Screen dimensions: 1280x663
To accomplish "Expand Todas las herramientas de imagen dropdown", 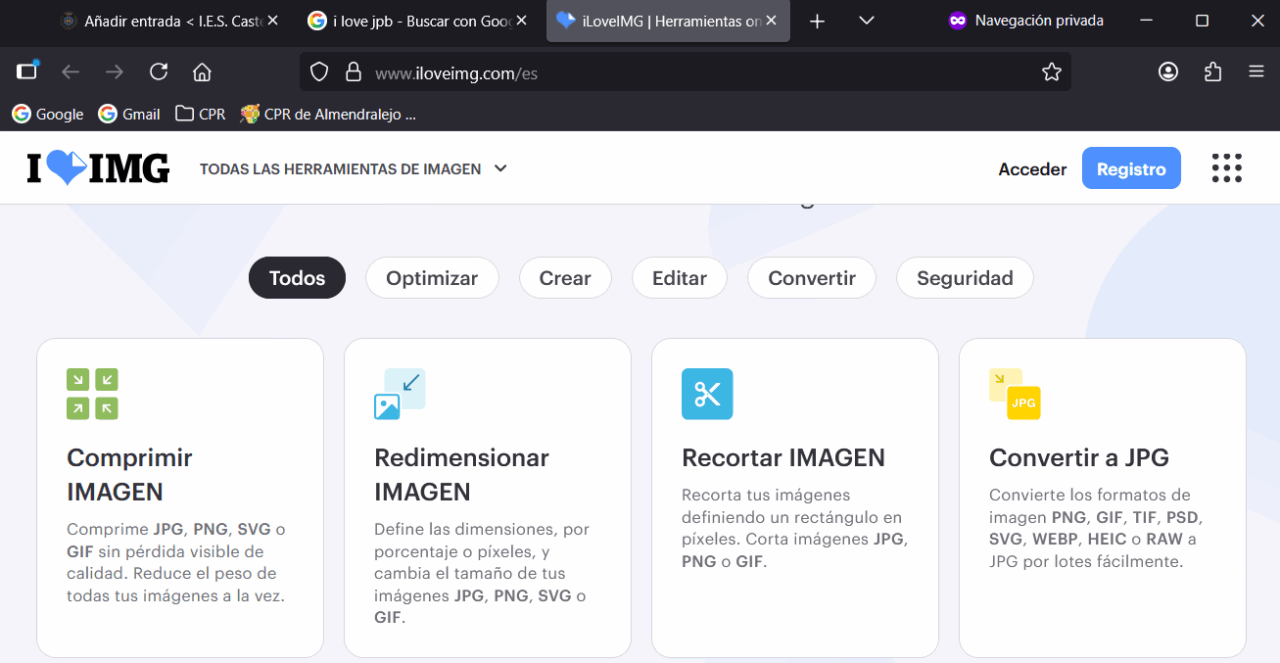I will tap(354, 169).
